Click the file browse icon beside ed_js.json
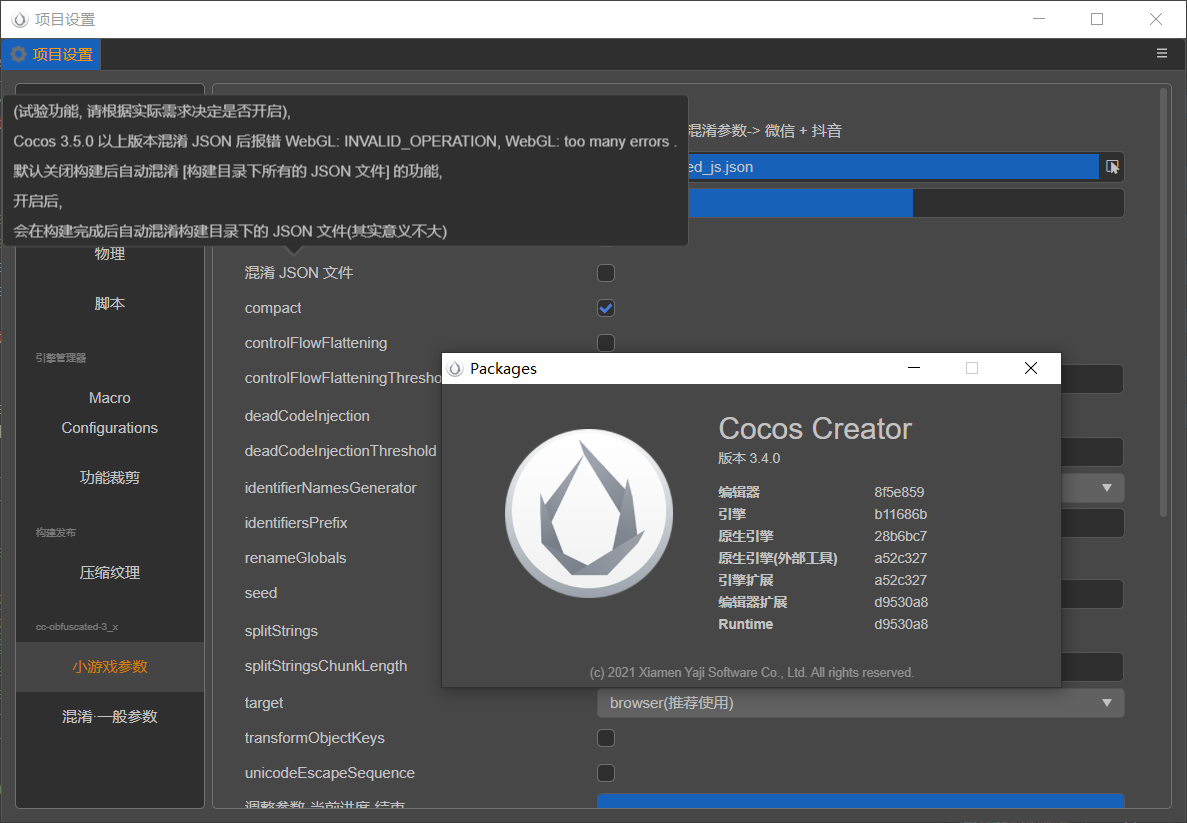Viewport: 1187px width, 823px height. [1112, 167]
